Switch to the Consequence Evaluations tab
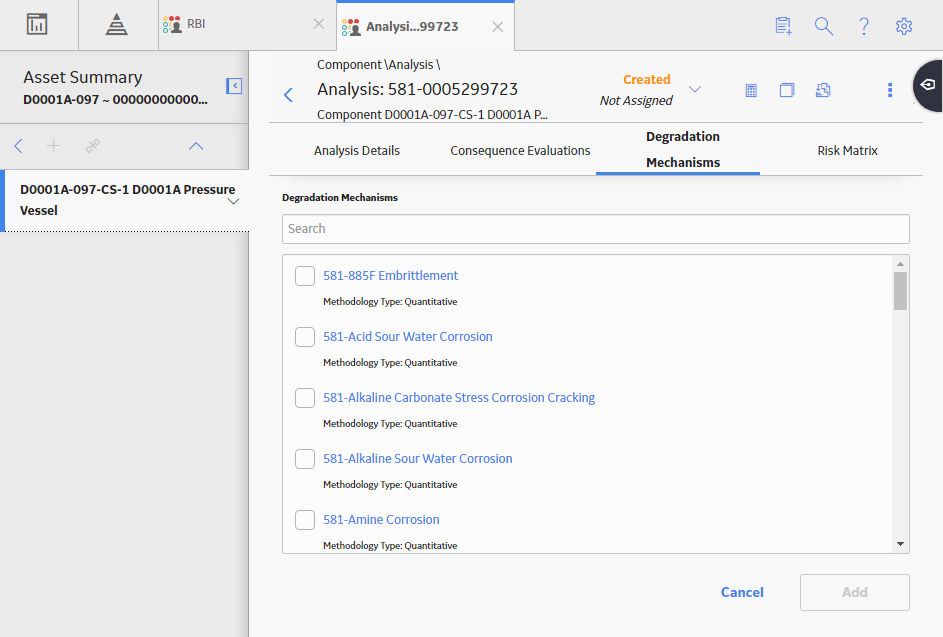 pos(520,150)
